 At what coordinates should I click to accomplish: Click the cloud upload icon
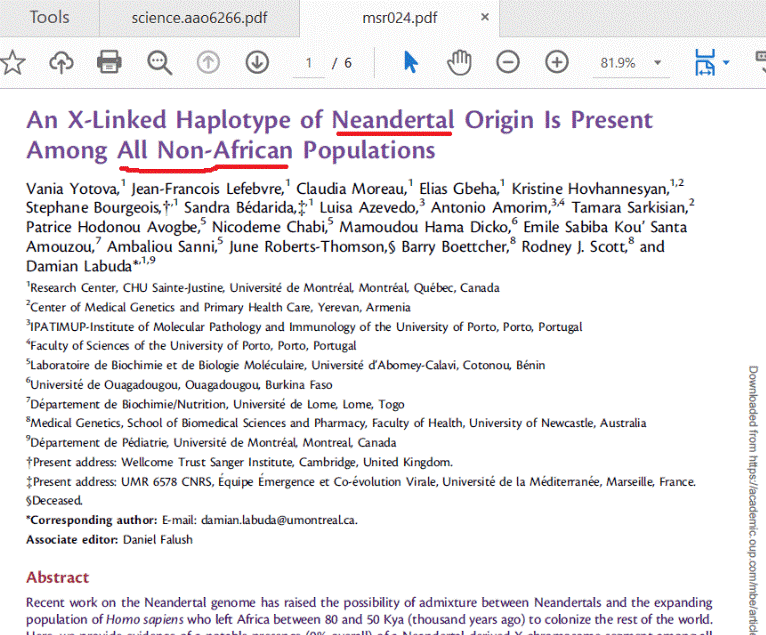tap(61, 63)
